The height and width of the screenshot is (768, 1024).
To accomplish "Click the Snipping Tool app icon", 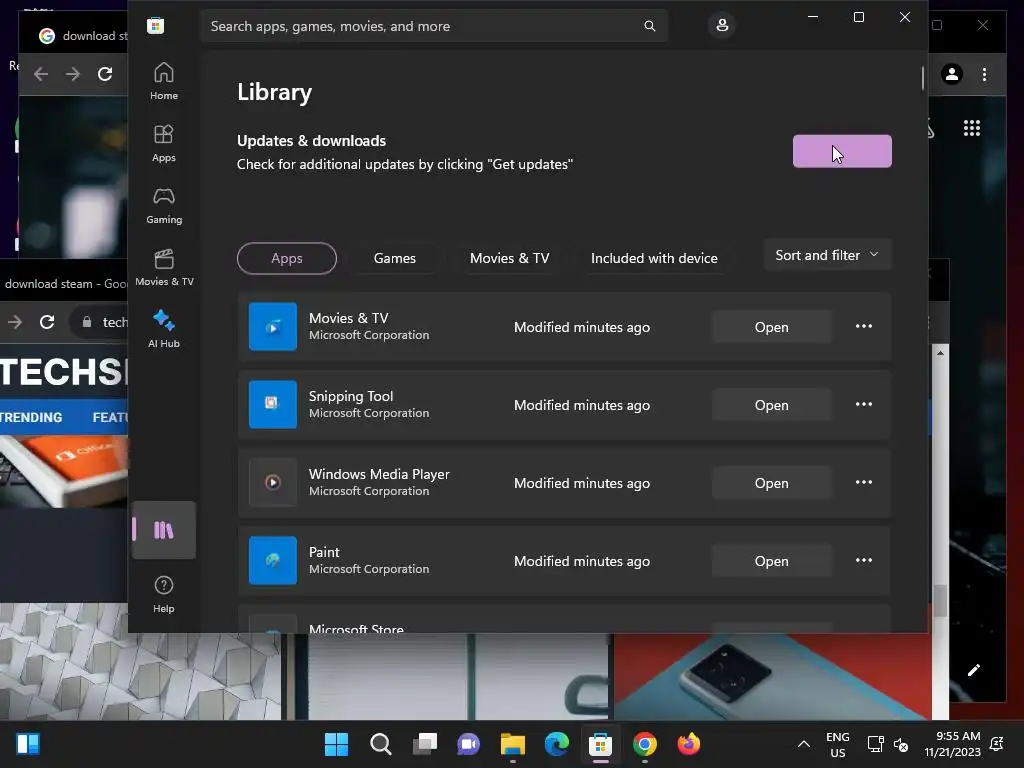I will pos(273,404).
